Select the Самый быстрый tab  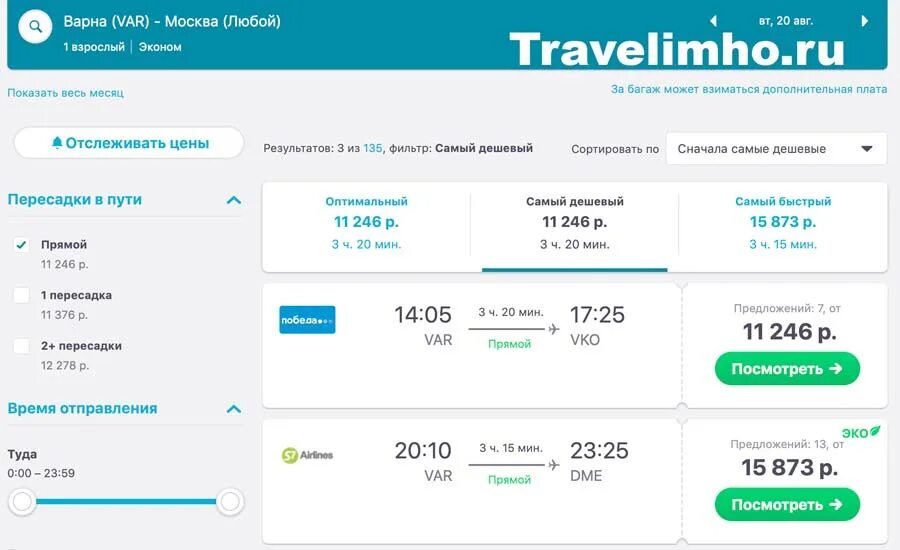click(x=783, y=223)
